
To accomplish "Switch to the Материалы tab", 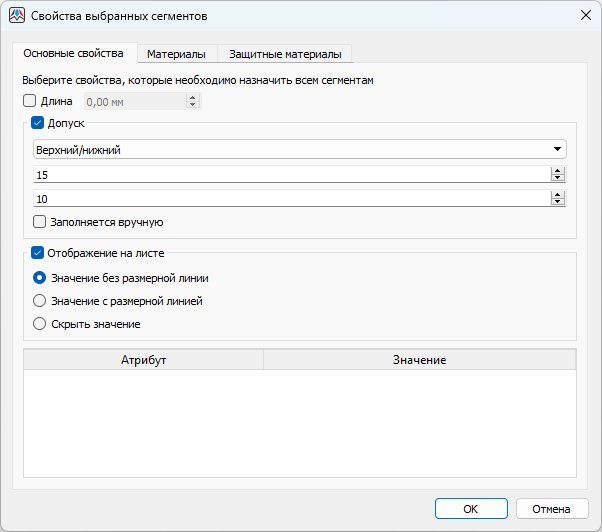I will (x=176, y=54).
